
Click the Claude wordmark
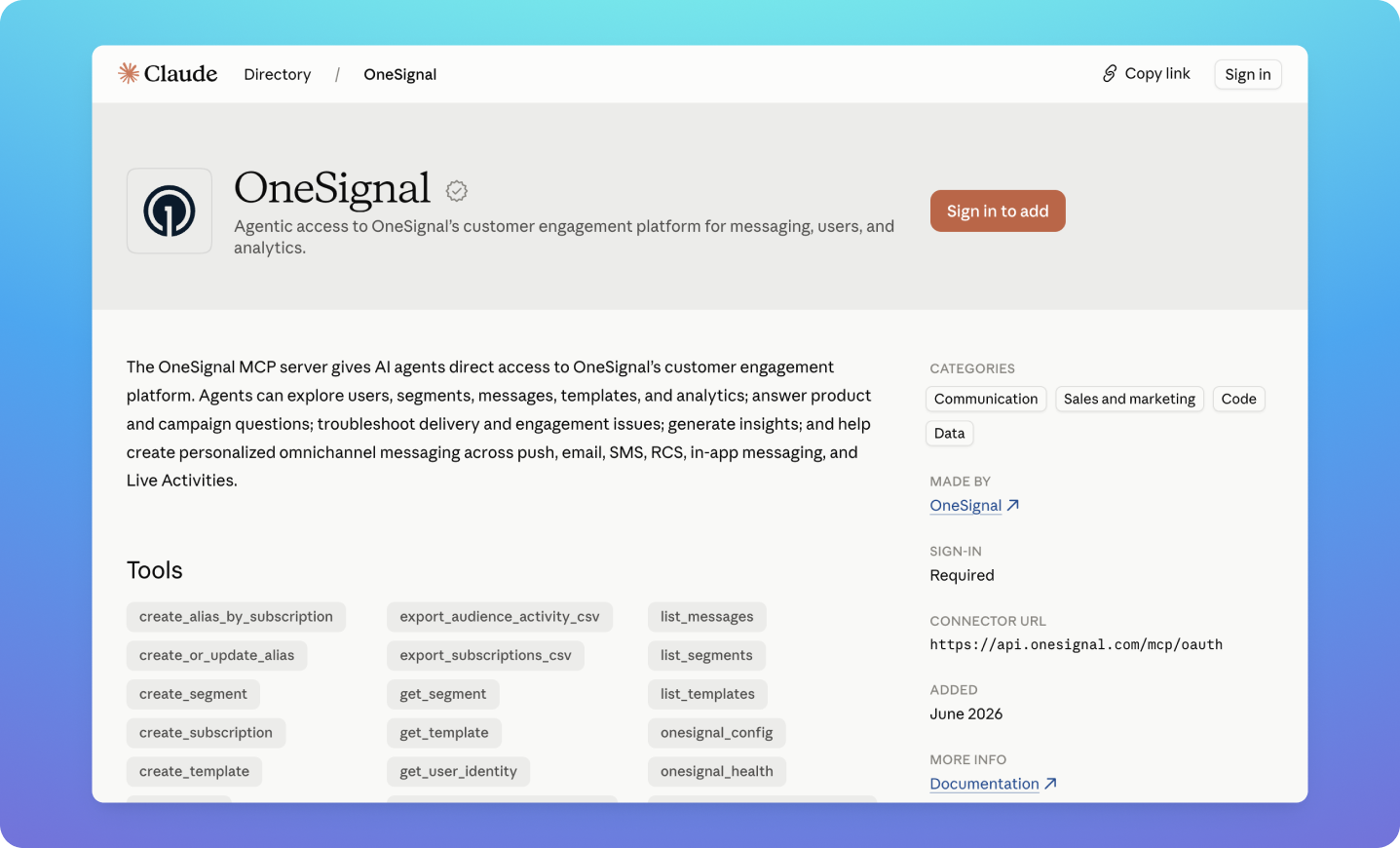click(180, 73)
